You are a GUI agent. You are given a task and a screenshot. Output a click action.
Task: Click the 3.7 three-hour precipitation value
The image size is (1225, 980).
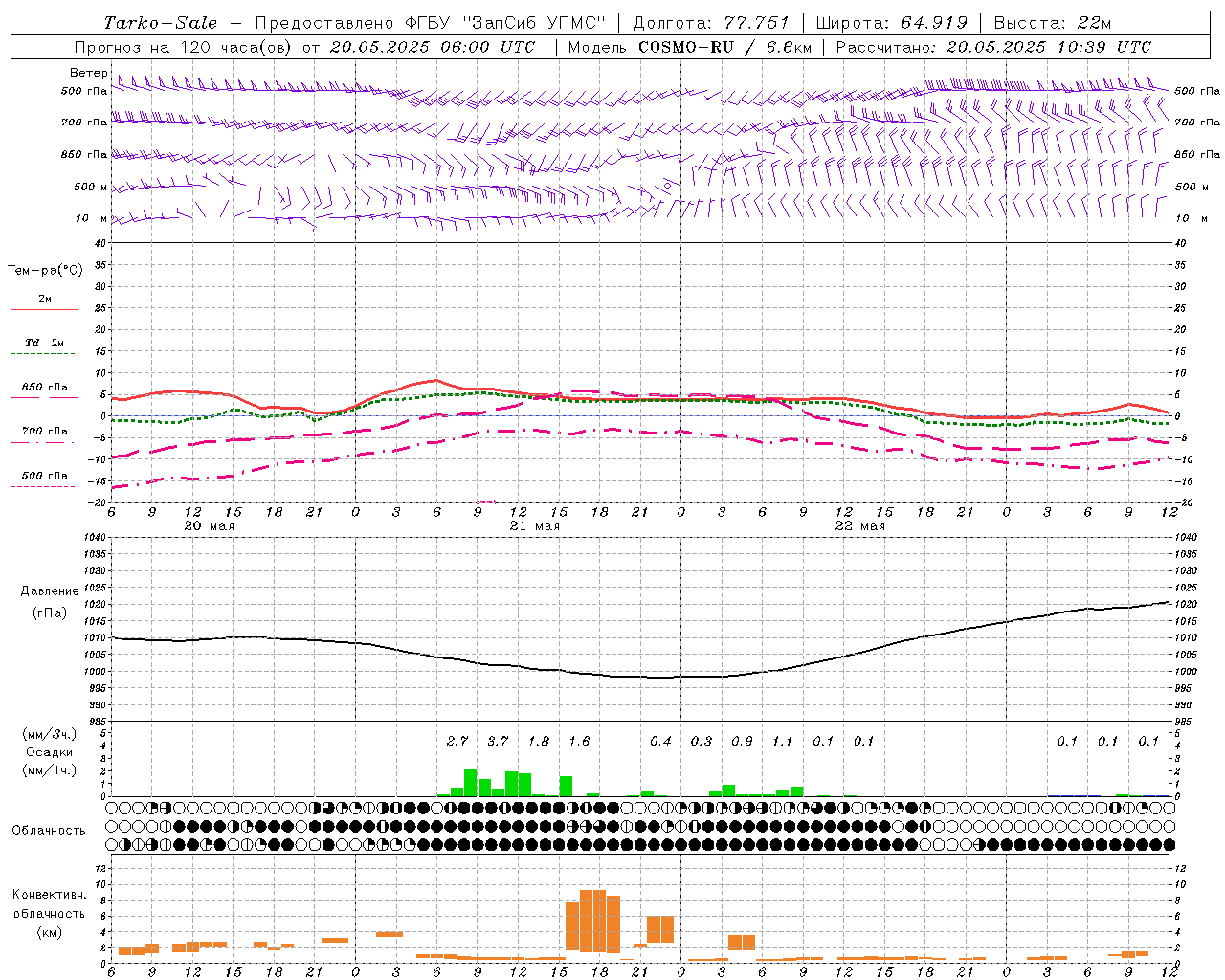tap(498, 741)
